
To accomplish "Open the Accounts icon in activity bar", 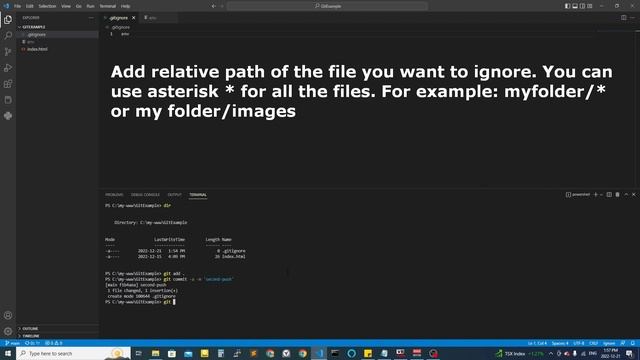I will pyautogui.click(x=8, y=315).
